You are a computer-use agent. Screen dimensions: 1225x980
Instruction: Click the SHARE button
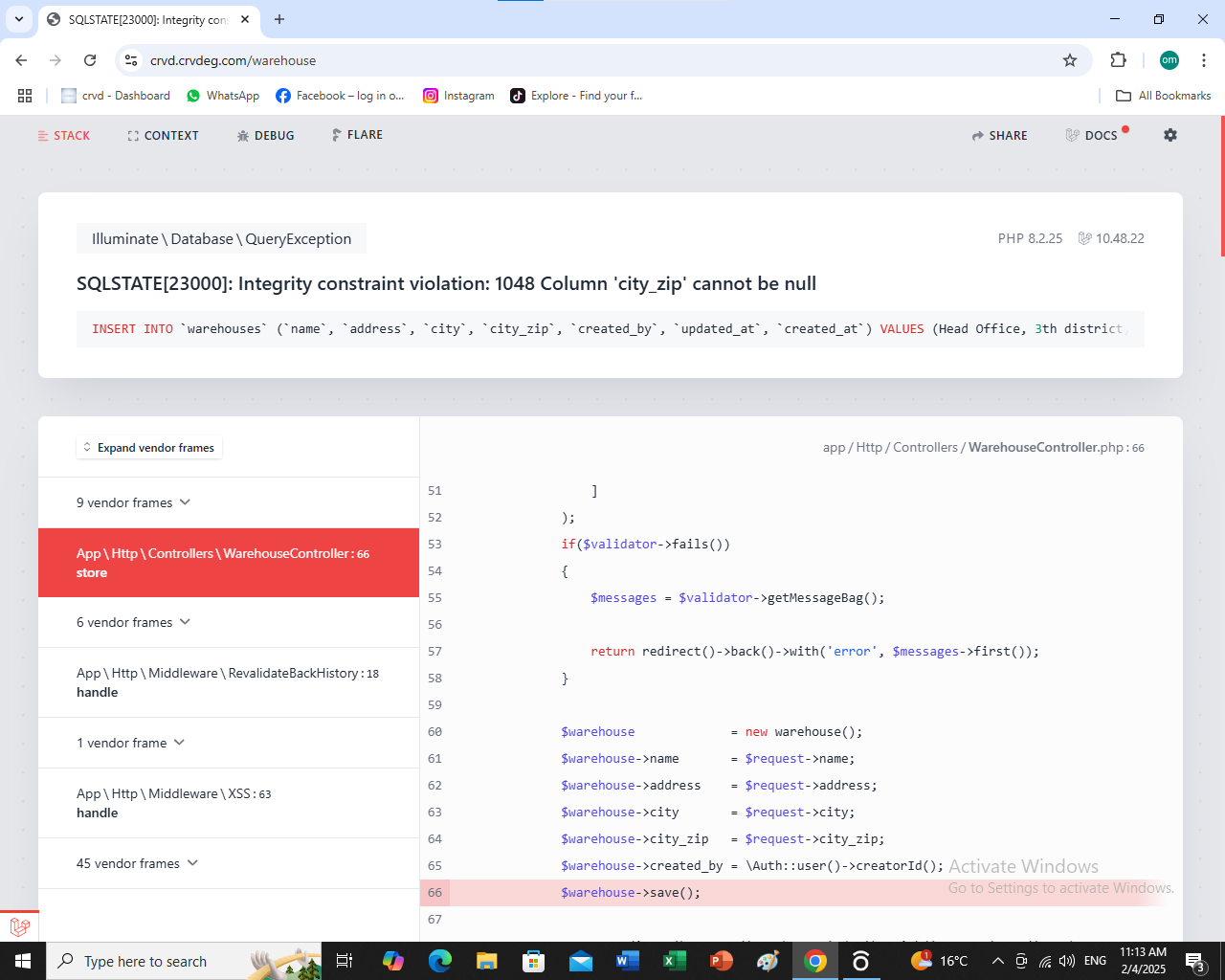999,136
